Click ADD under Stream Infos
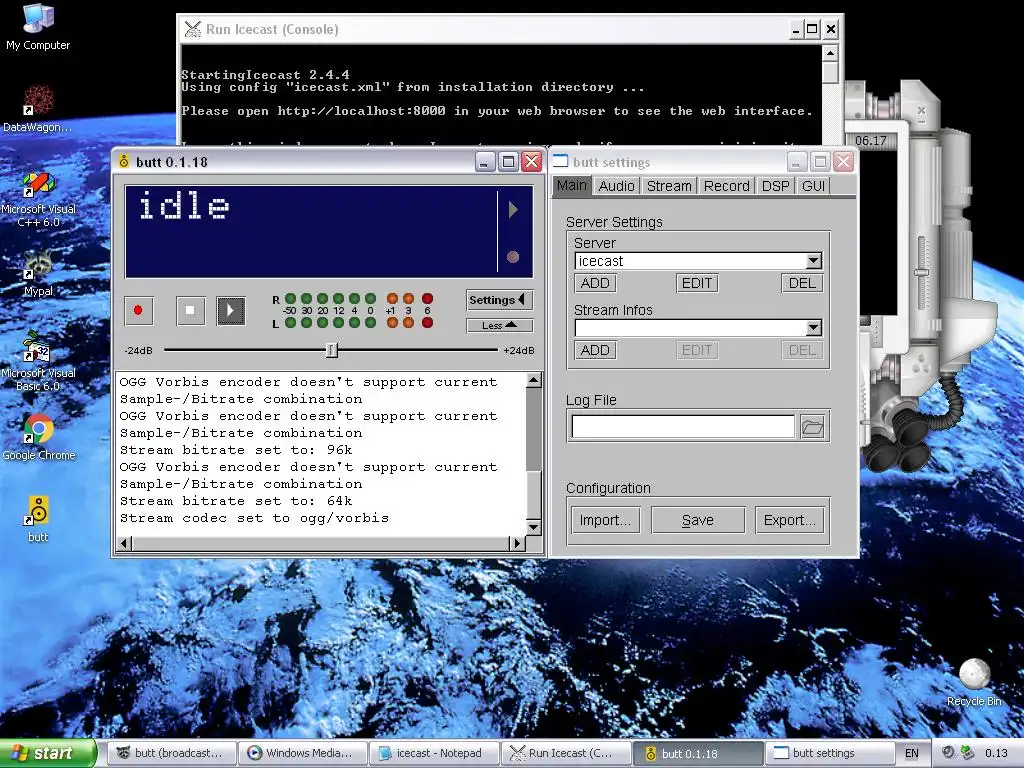This screenshot has height=768, width=1024. coord(595,350)
